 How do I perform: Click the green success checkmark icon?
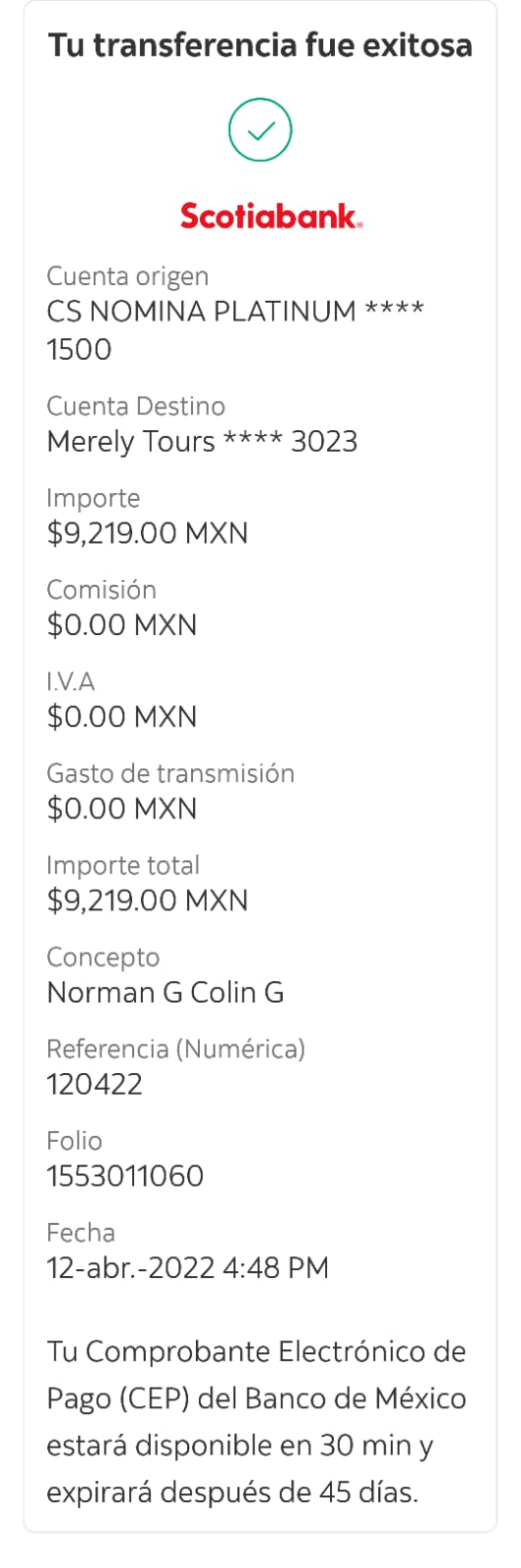pos(260,129)
